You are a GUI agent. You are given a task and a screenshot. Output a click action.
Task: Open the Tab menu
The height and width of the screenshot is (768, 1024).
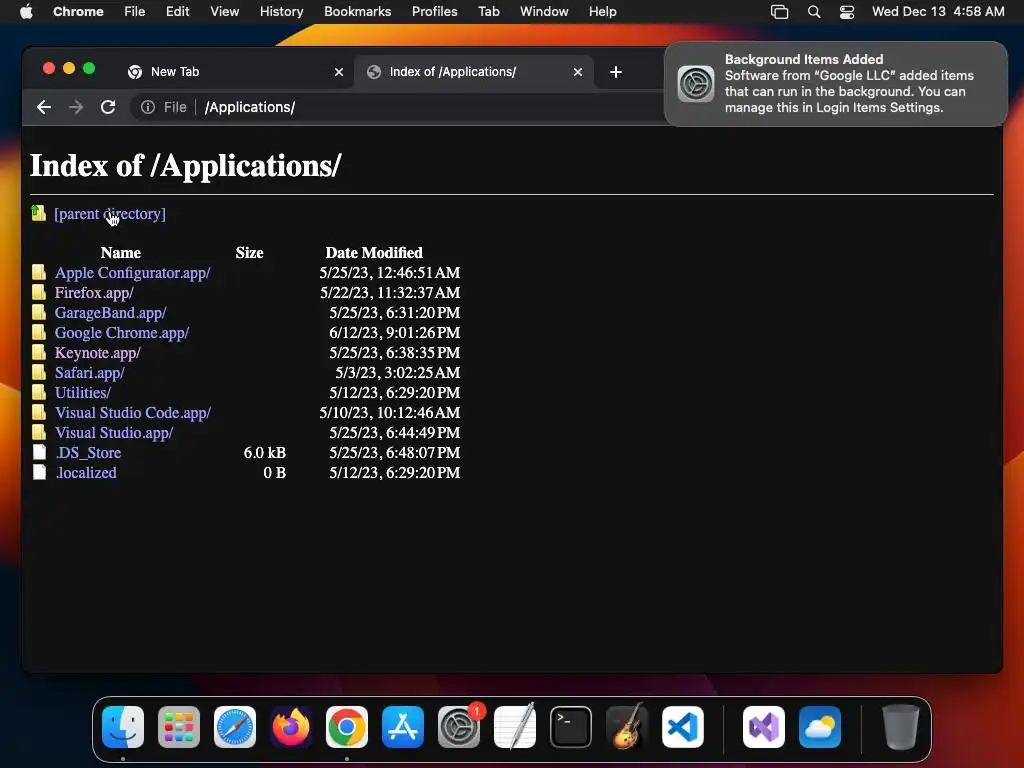[x=488, y=12]
